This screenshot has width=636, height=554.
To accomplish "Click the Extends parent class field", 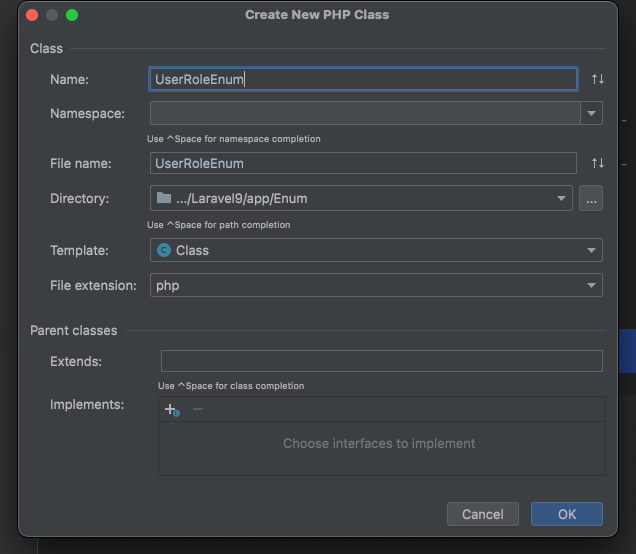I will pos(382,361).
